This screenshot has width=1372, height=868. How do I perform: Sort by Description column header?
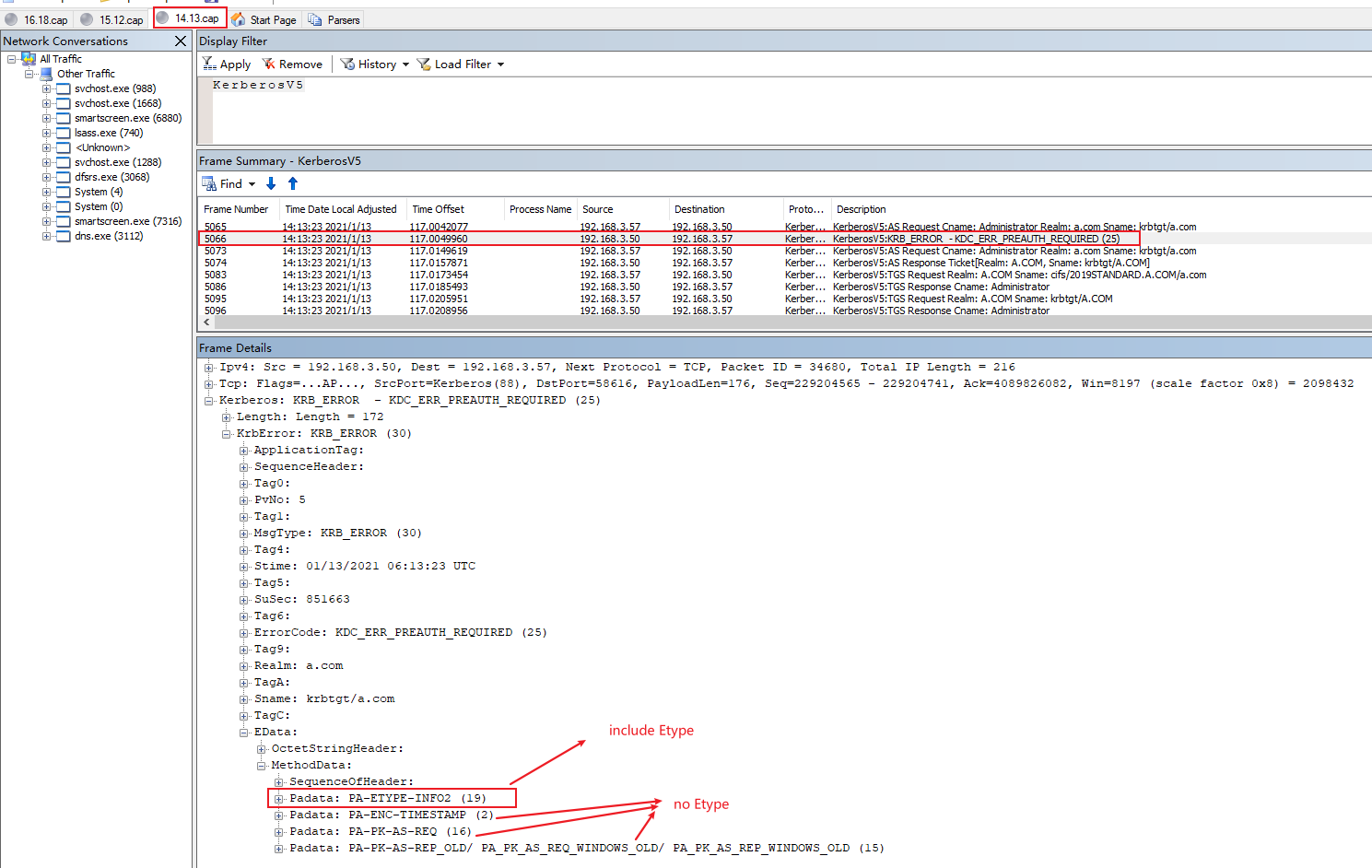(x=1101, y=209)
